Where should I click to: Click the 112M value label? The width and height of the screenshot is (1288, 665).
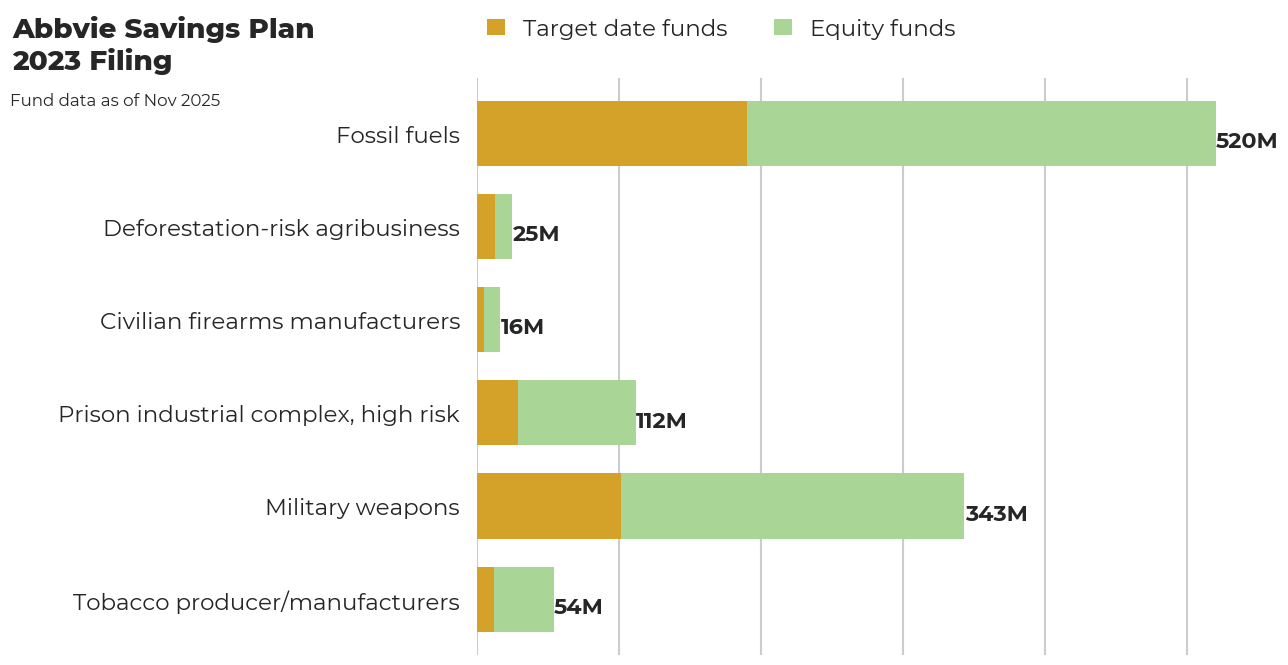662,421
